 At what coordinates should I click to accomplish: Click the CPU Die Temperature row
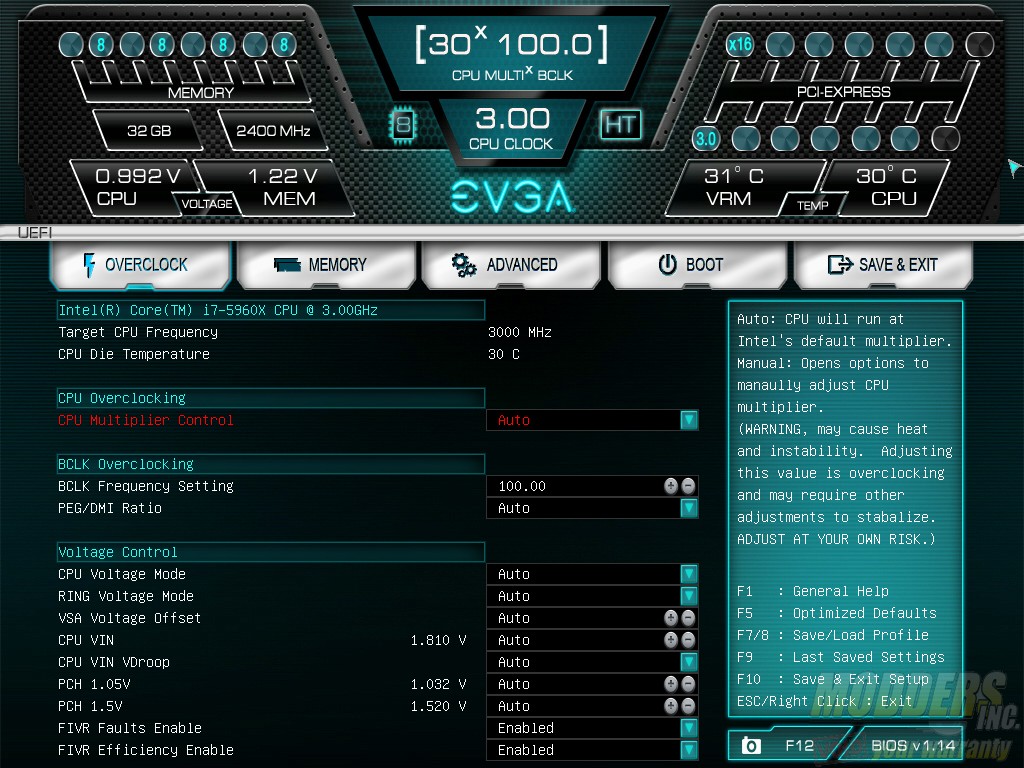[289, 354]
